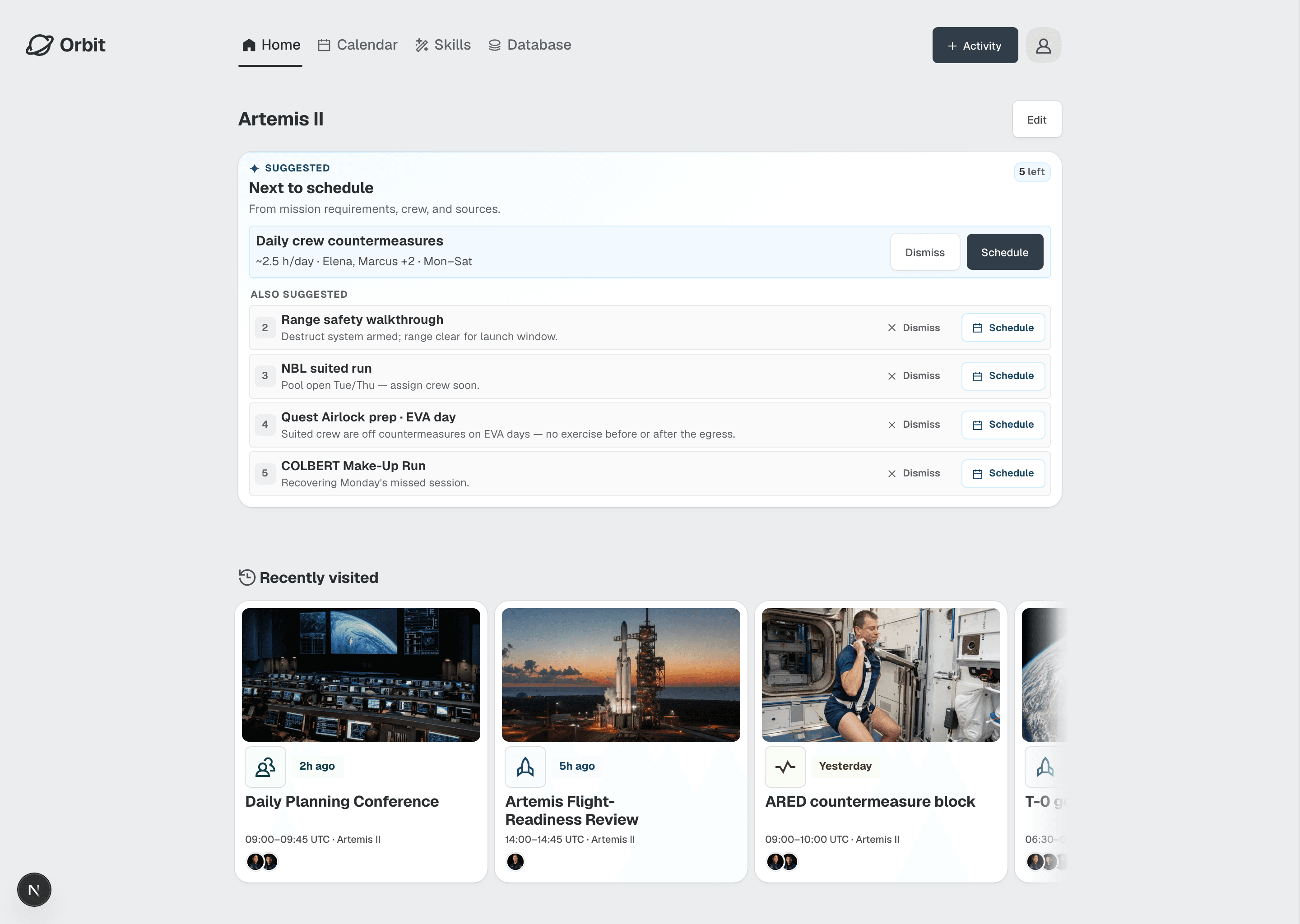Click '09:00–10:00 UTC · Artemis II' text
Viewport: 1300px width, 924px height.
pos(832,839)
